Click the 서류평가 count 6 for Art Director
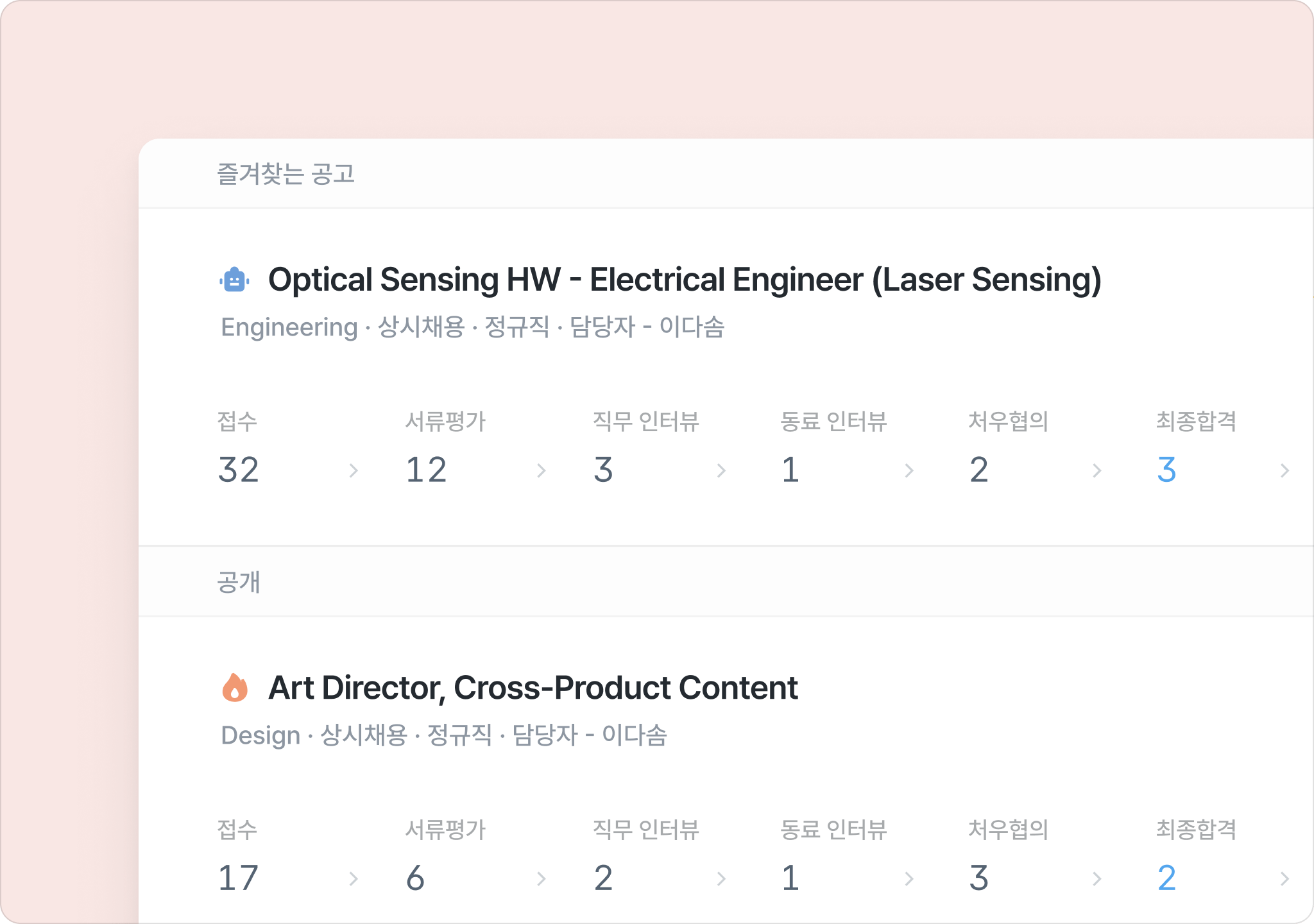 (x=415, y=878)
